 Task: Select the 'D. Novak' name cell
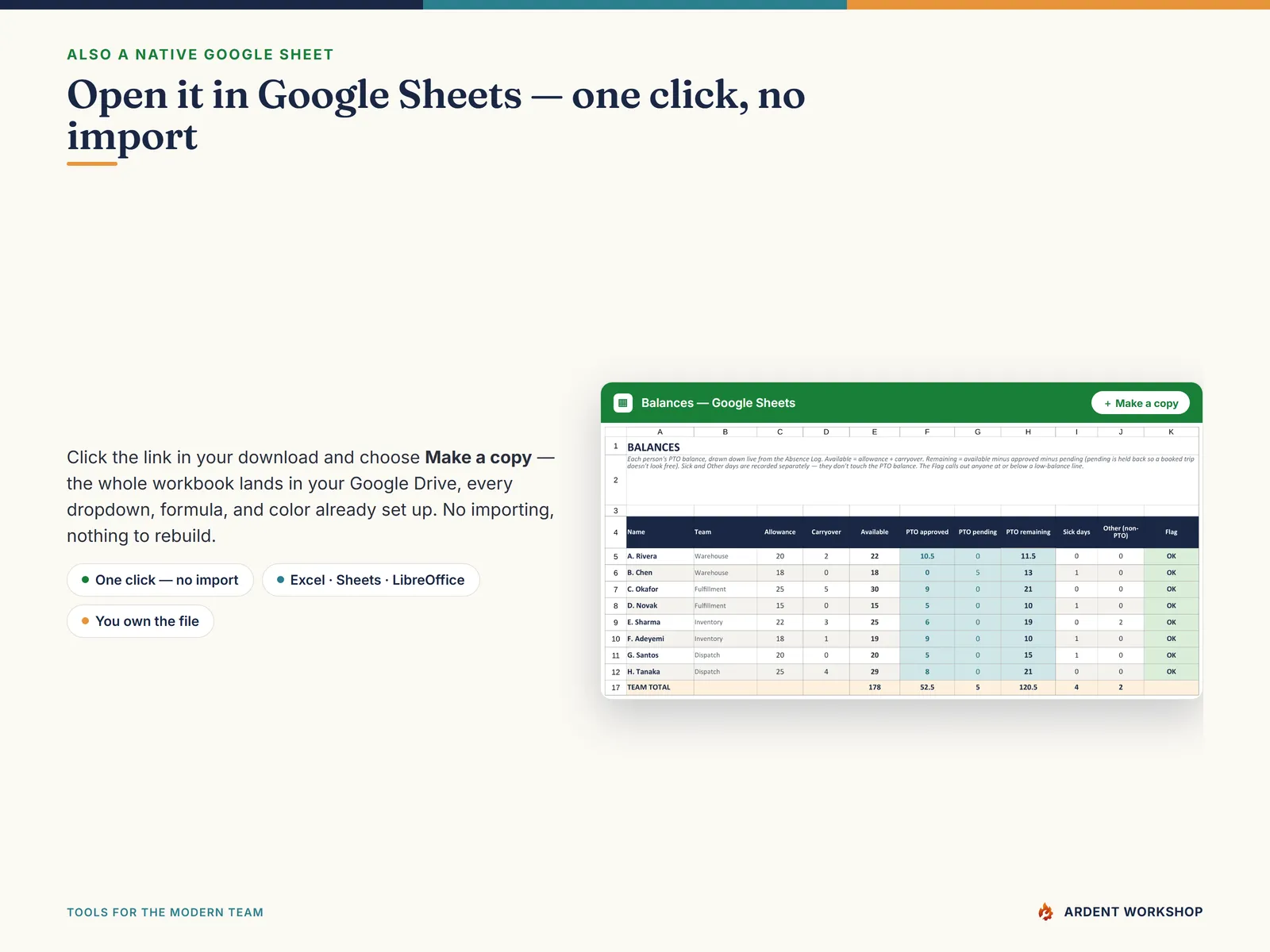660,606
